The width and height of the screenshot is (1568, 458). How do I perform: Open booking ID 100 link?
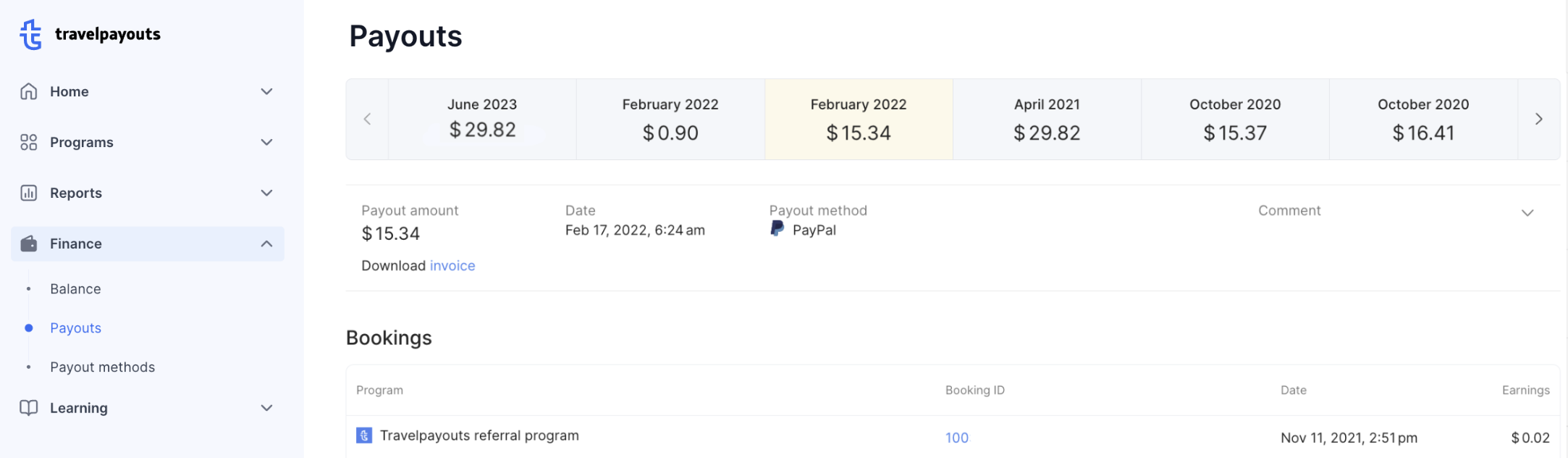click(956, 438)
